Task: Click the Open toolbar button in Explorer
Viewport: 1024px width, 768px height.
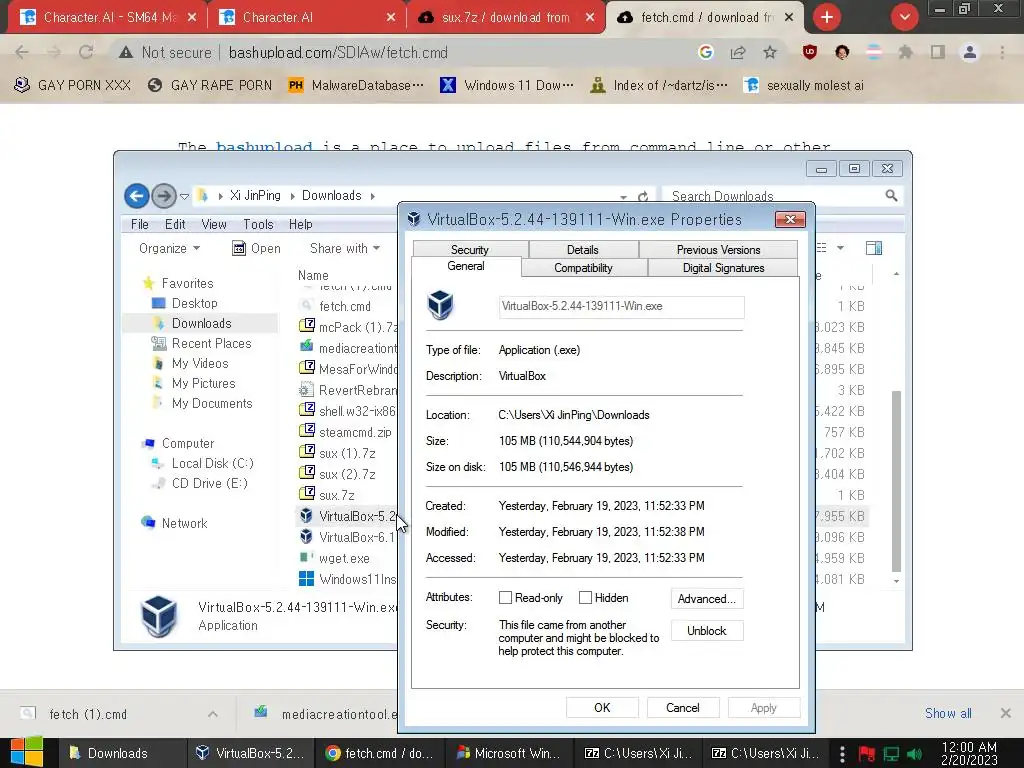Action: coord(257,248)
